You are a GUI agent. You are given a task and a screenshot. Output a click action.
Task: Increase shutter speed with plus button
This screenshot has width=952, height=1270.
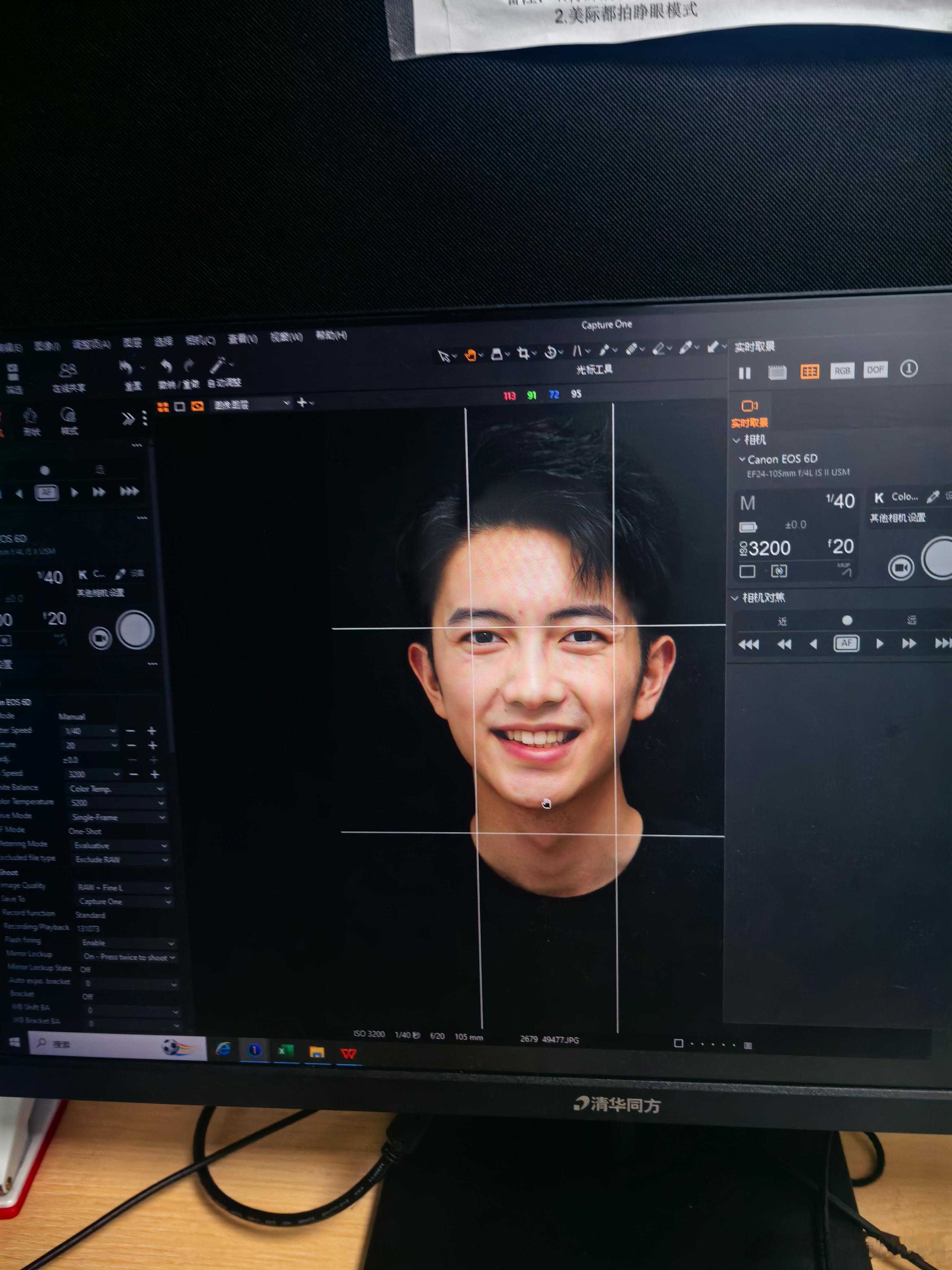tap(152, 731)
